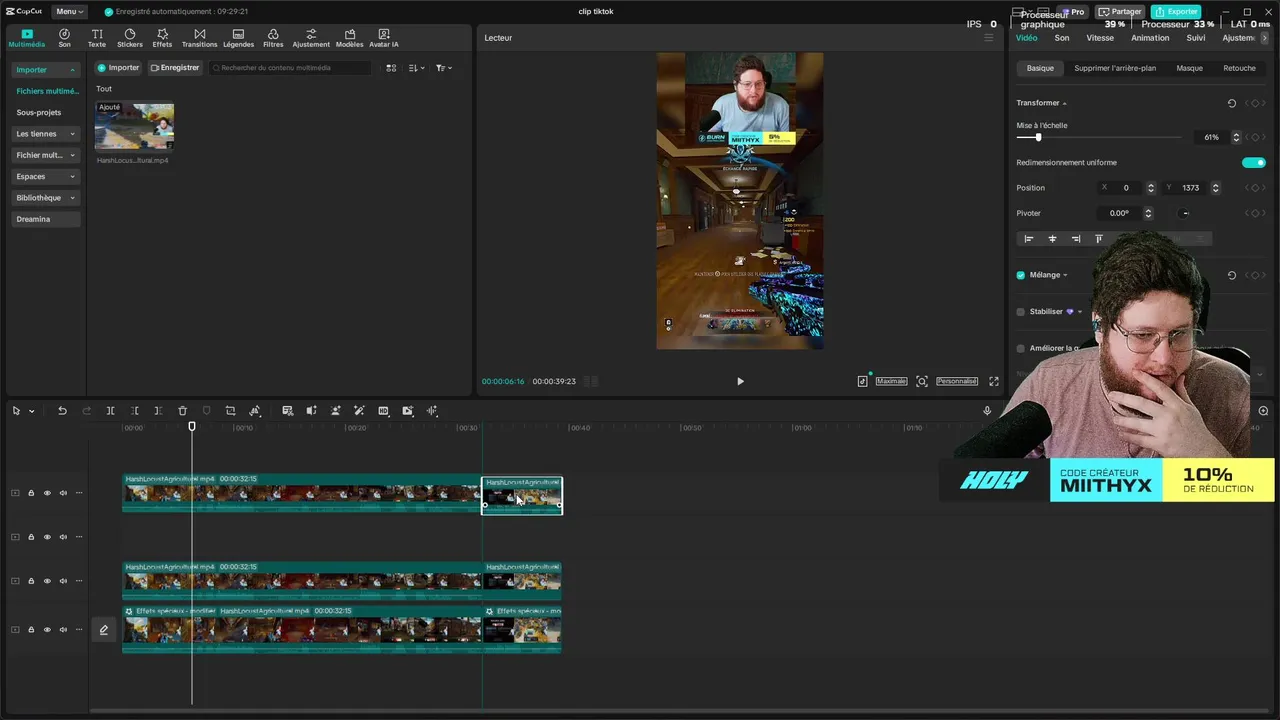Click the delete trash icon
This screenshot has height=720, width=1280.
(x=182, y=411)
